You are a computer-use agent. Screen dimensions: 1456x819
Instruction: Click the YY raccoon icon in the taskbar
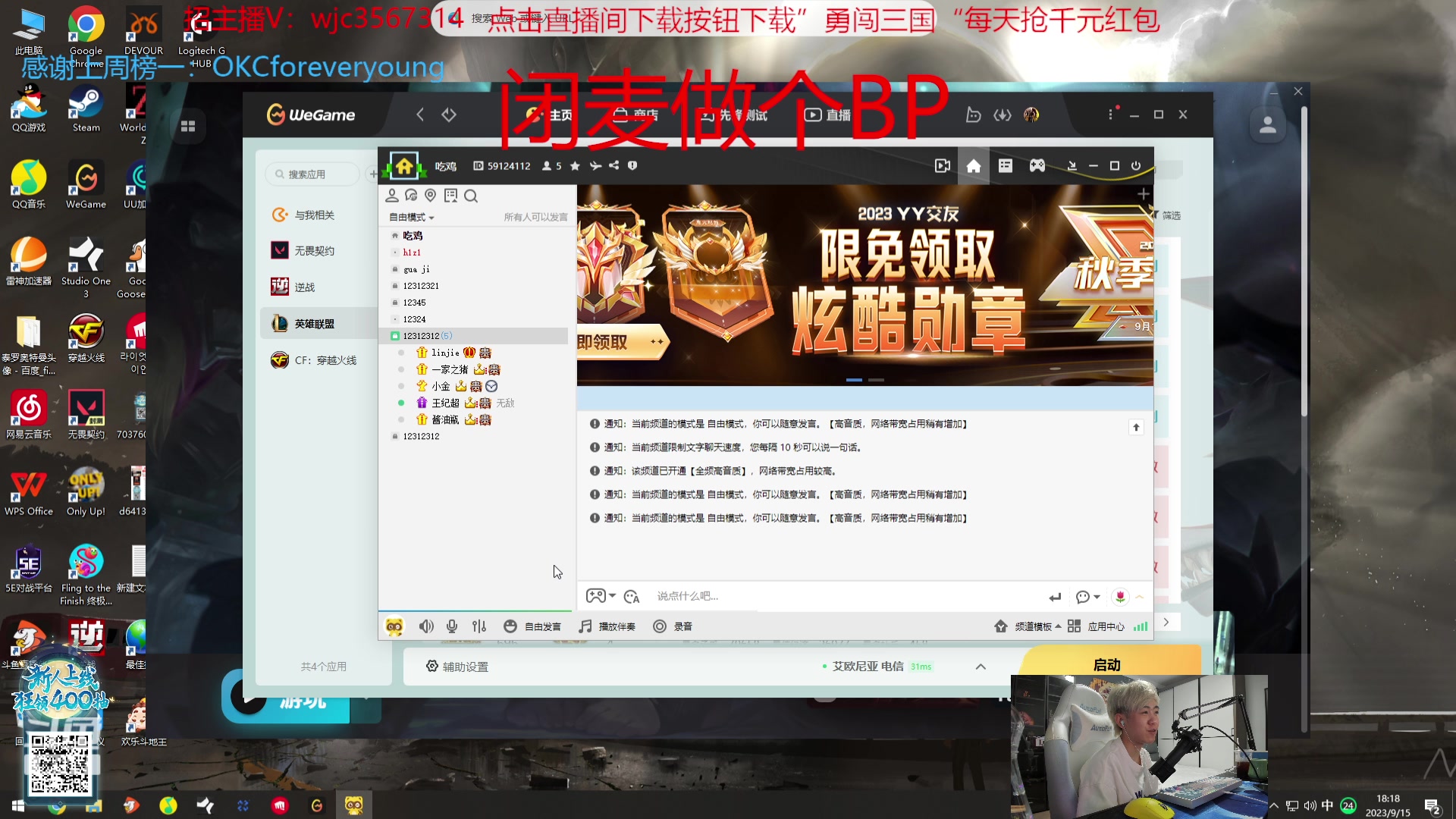tap(353, 805)
